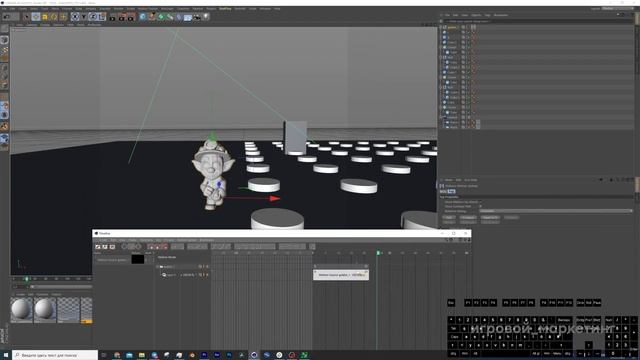Viewport: 640px width, 360px height.
Task: Click Render to Picture Viewer icon
Action: pos(122,17)
